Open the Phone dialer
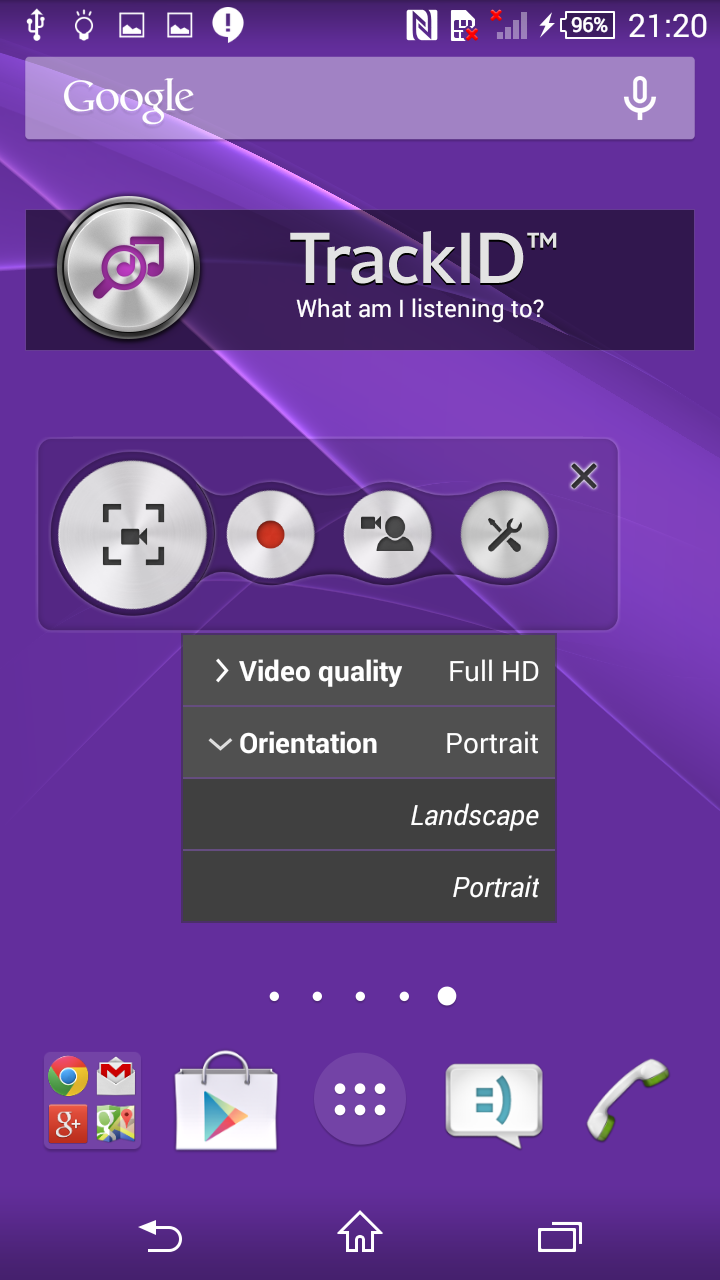720x1280 pixels. 628,1098
